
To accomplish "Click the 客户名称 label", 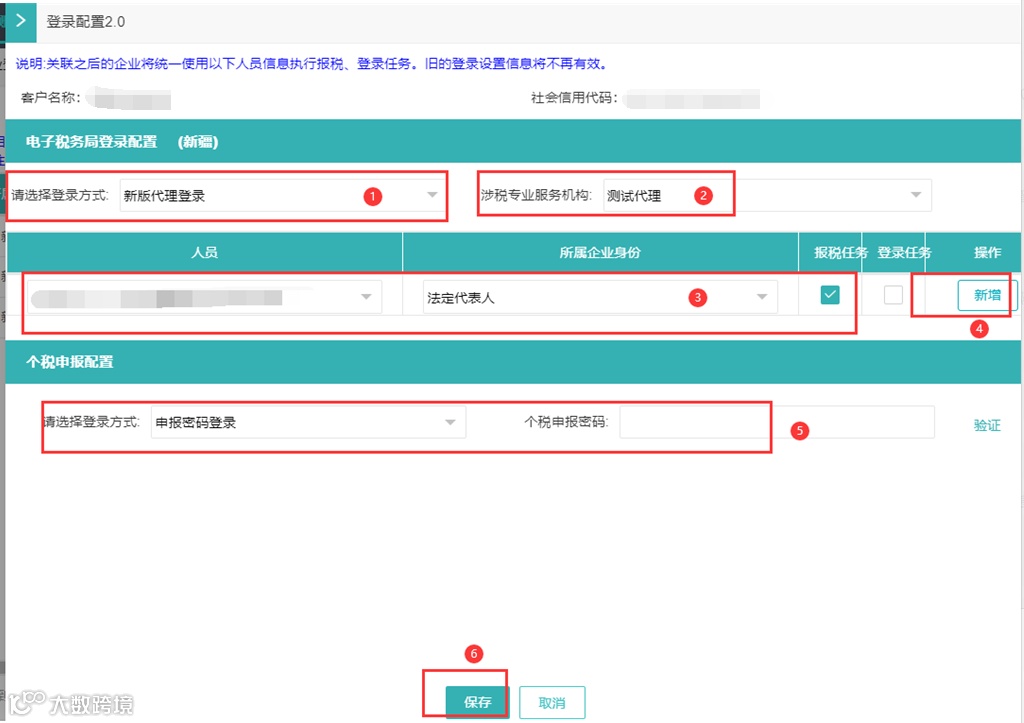I will pos(50,97).
